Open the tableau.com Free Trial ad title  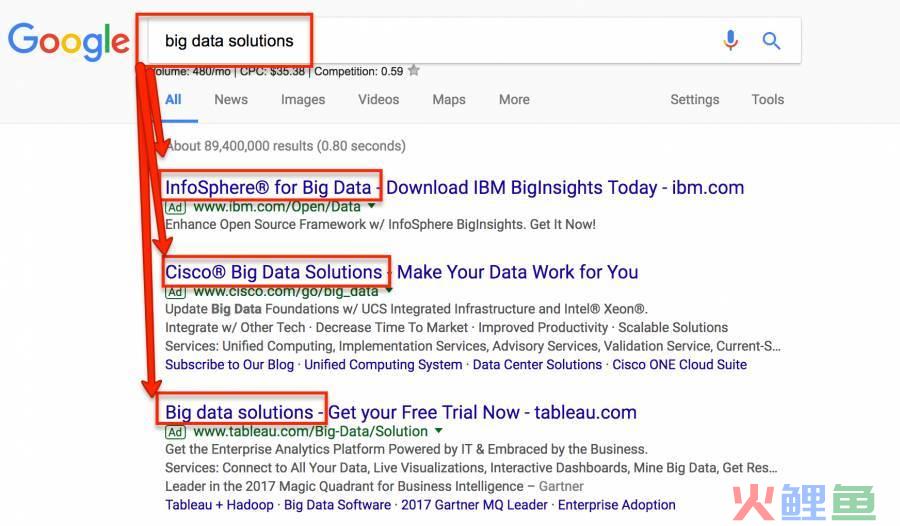click(x=401, y=412)
